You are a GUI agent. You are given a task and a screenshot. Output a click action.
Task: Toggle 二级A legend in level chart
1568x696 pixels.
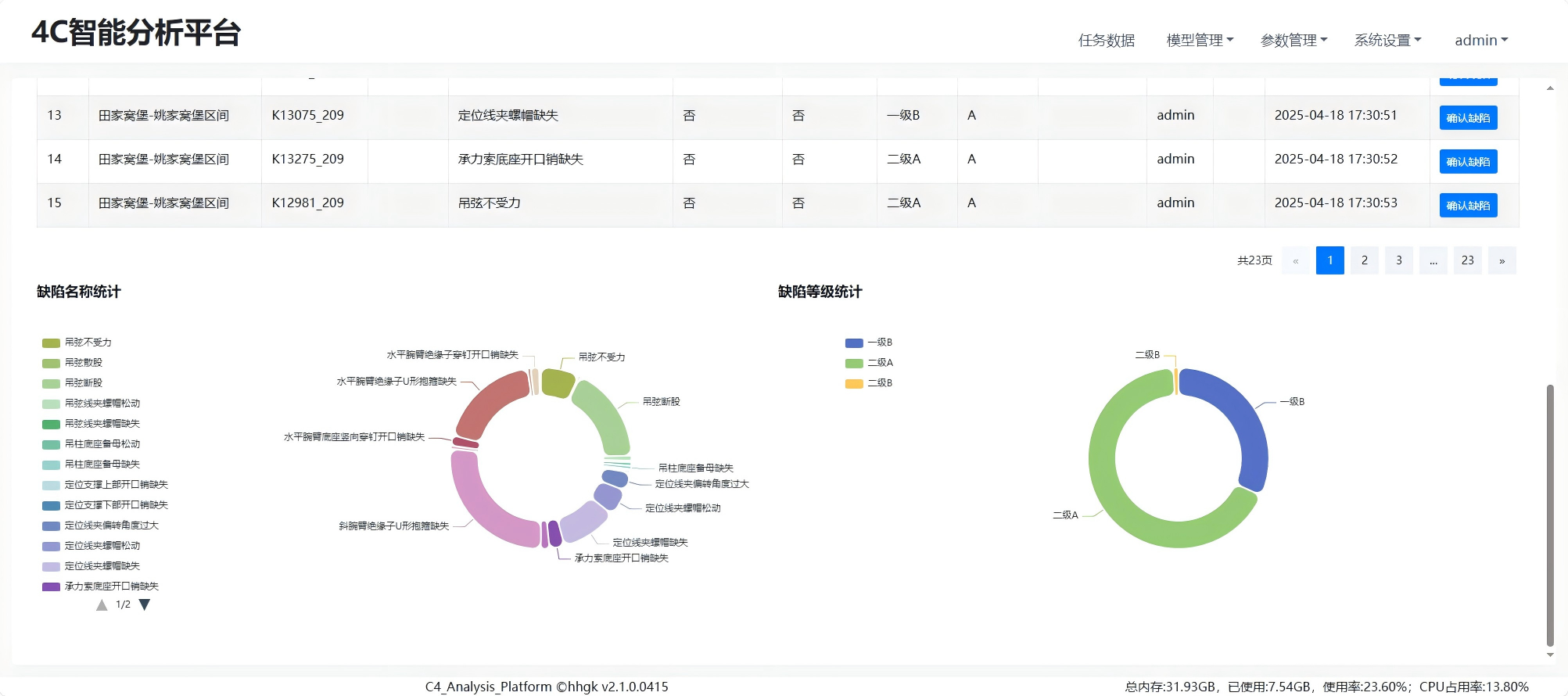[x=869, y=363]
